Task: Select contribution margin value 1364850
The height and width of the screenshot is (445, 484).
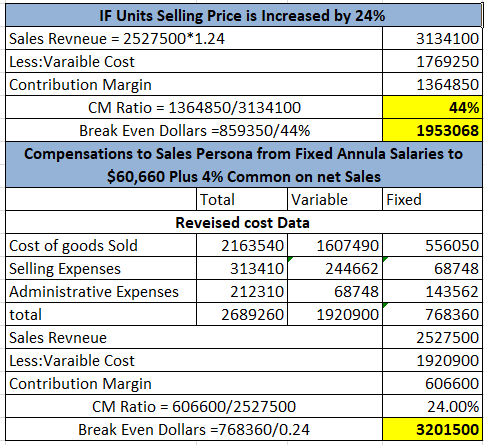Action: [432, 84]
